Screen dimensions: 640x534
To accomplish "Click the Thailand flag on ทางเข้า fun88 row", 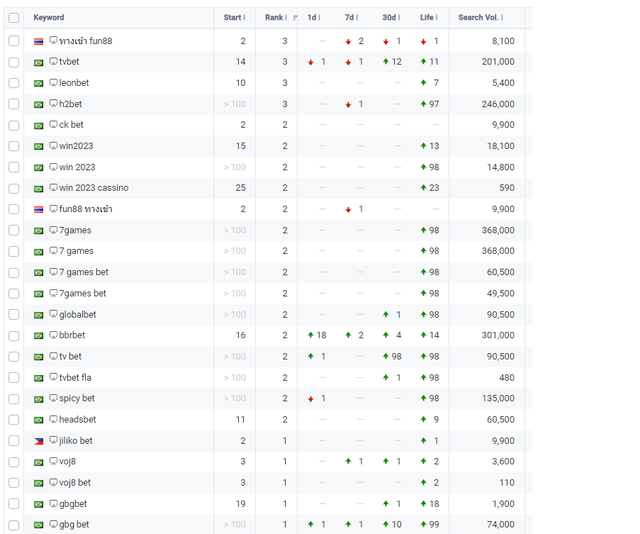I will 38,41.
